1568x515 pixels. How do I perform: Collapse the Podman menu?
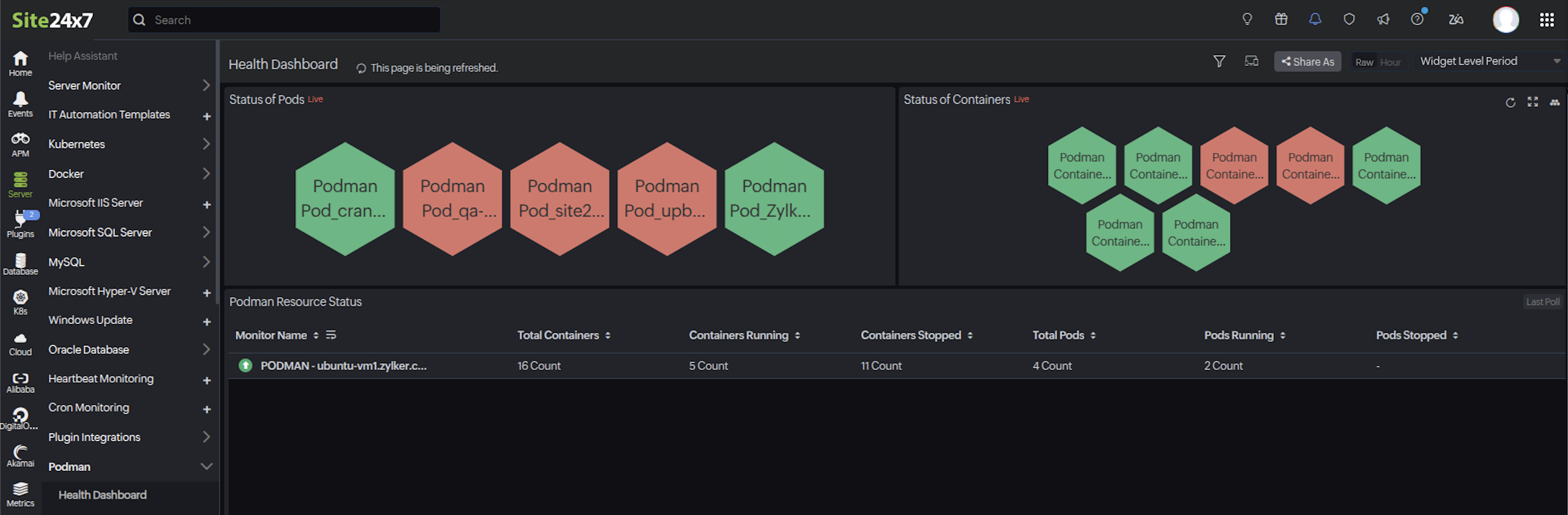[x=206, y=466]
